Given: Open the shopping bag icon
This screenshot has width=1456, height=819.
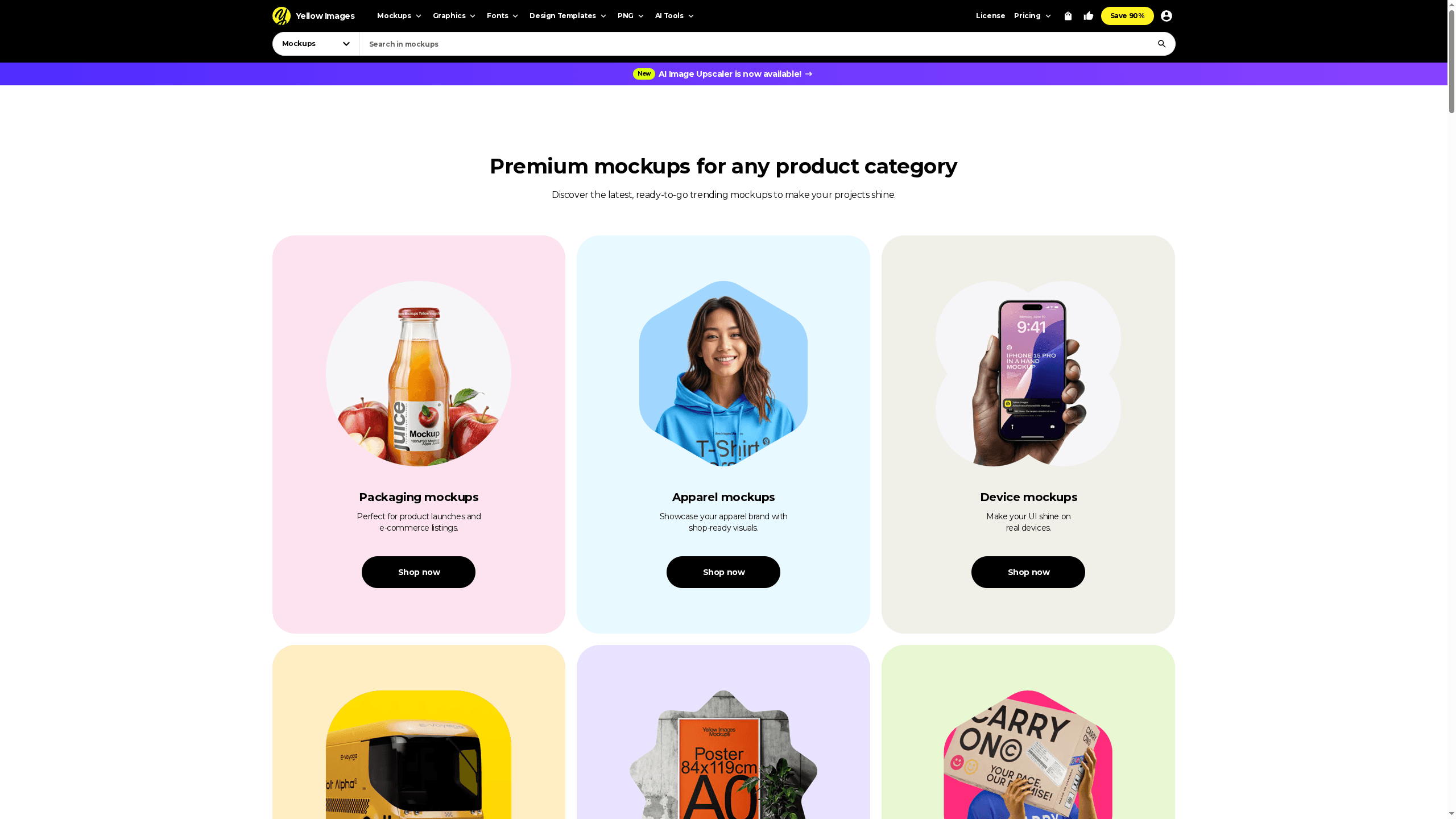Looking at the screenshot, I should (x=1068, y=16).
